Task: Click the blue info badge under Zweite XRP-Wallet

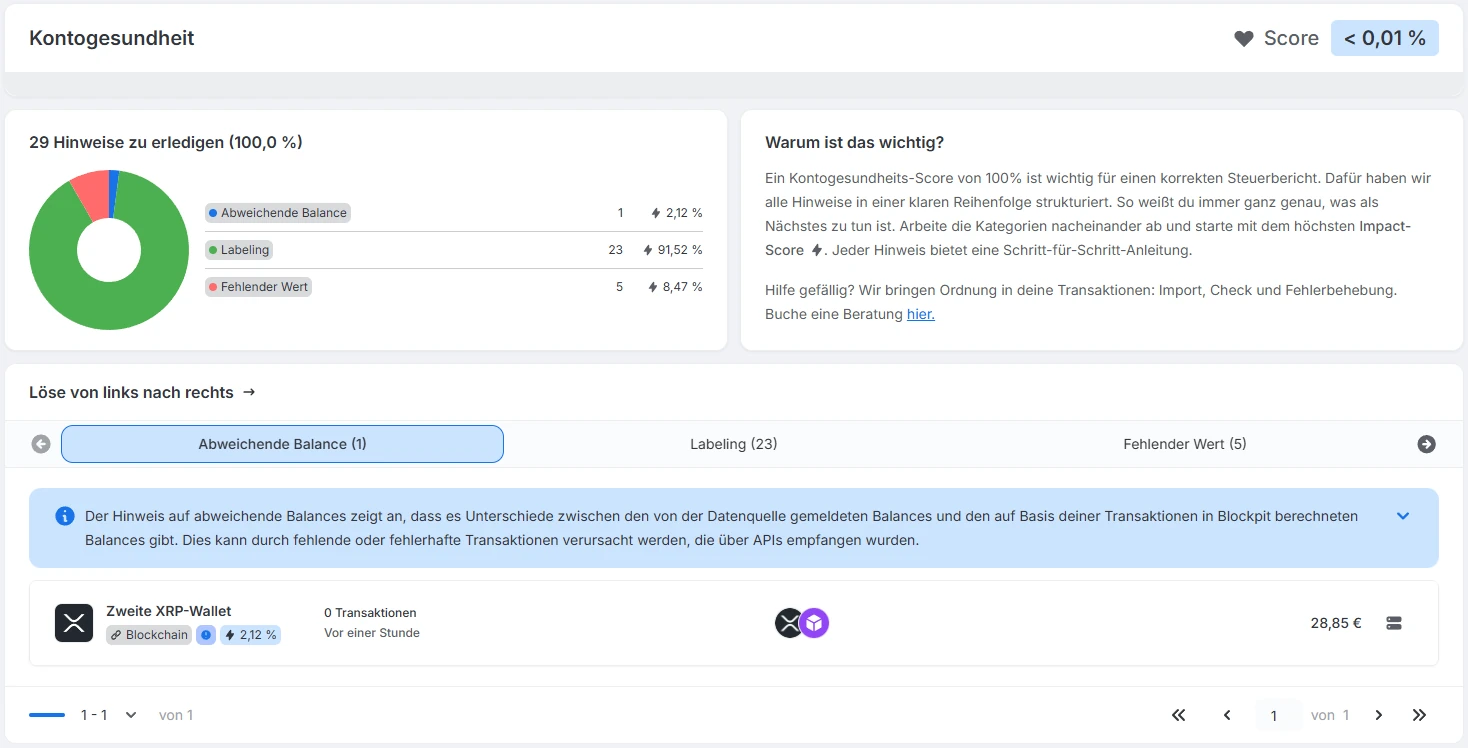Action: [x=206, y=634]
